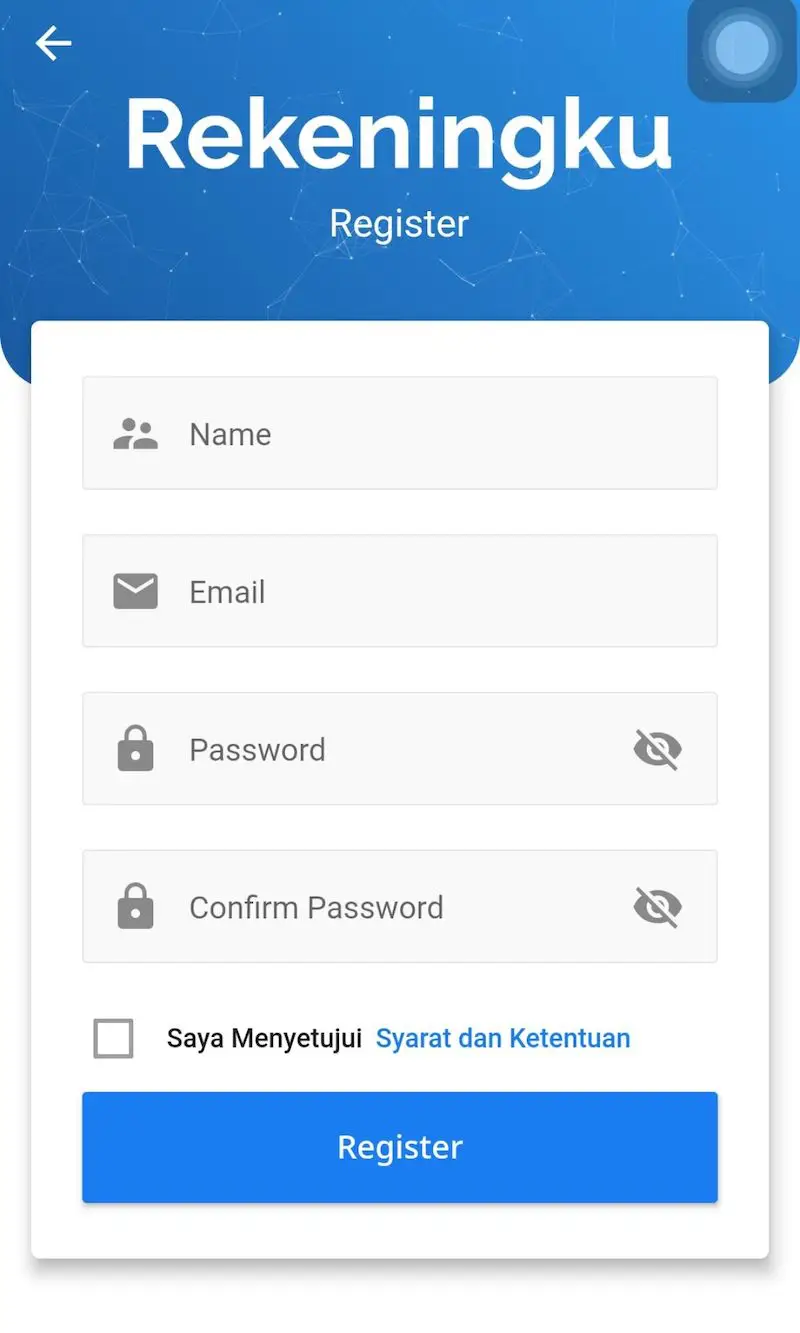Click the eye-slash icon next to Confirm Password
The image size is (800, 1333).
point(655,906)
